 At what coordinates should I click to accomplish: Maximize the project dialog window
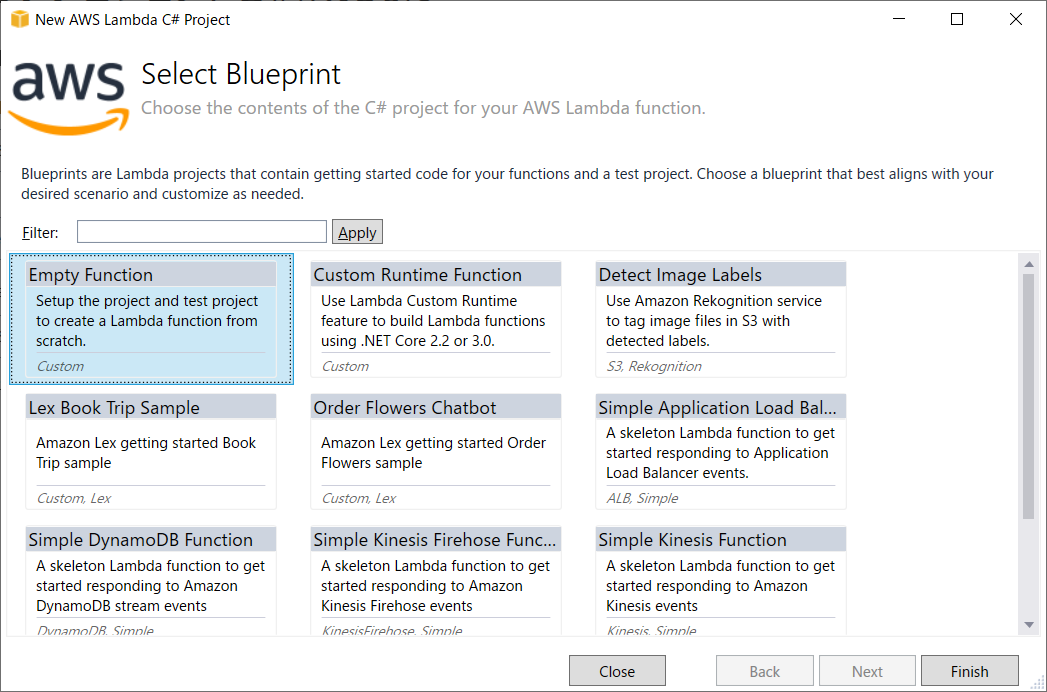(x=957, y=19)
